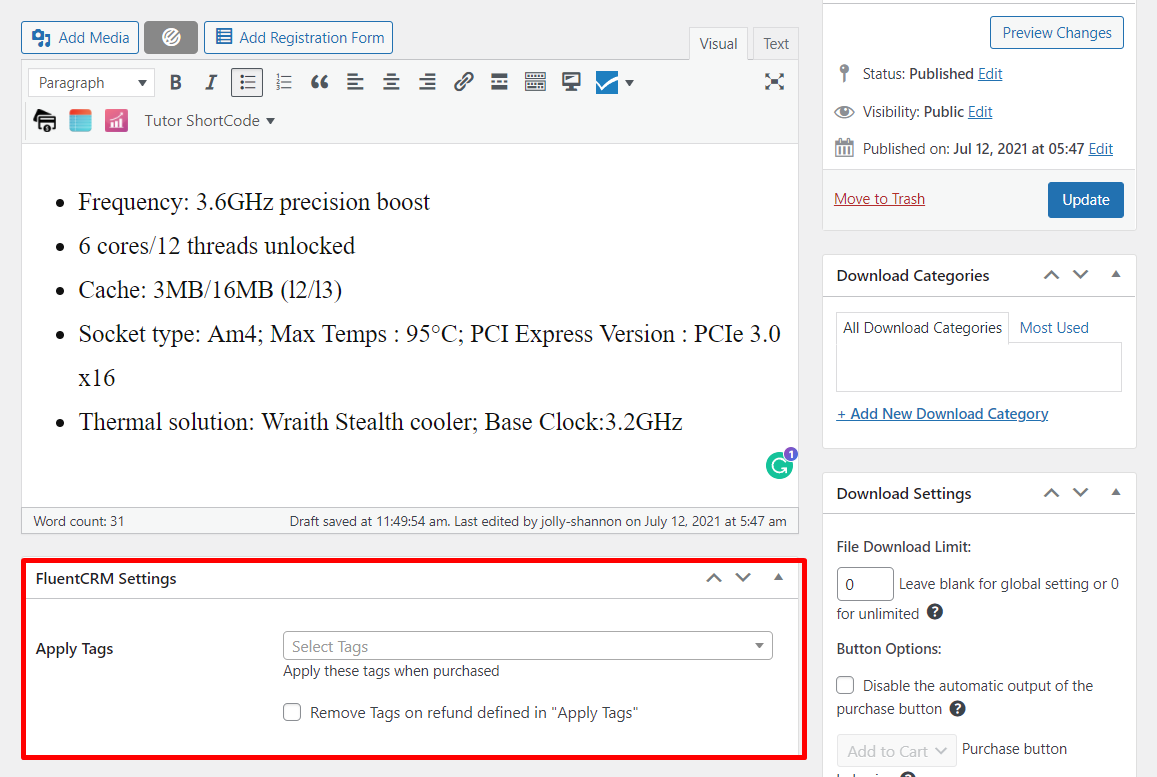Collapse the Download Categories panel
The height and width of the screenshot is (777, 1157).
coord(1116,274)
